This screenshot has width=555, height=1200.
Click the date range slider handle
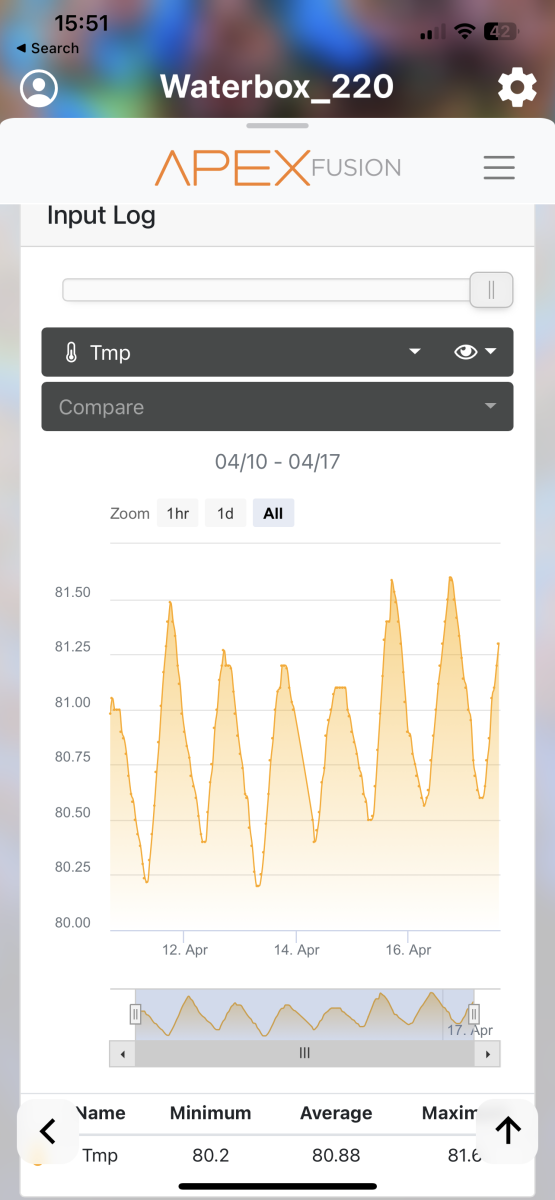[x=491, y=290]
